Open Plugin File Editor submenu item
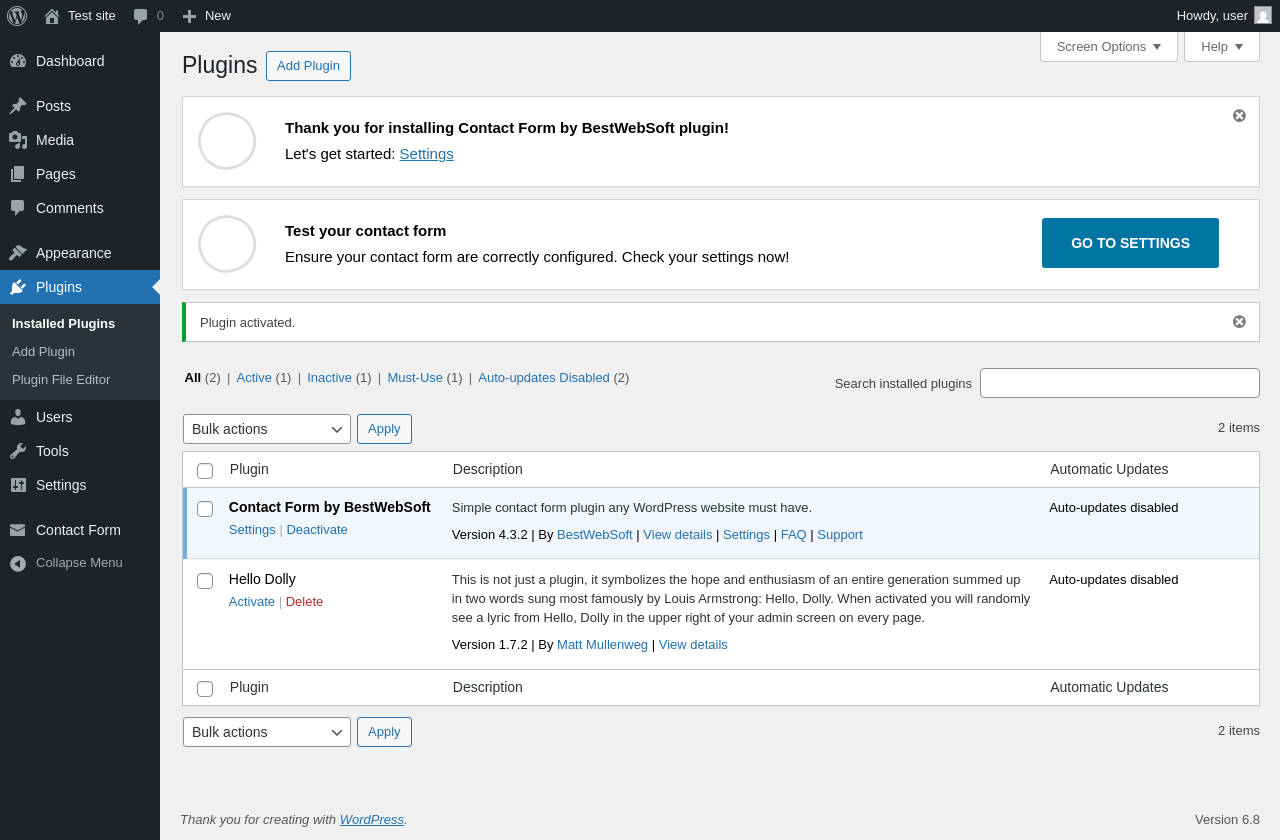This screenshot has width=1280, height=840. tap(61, 380)
